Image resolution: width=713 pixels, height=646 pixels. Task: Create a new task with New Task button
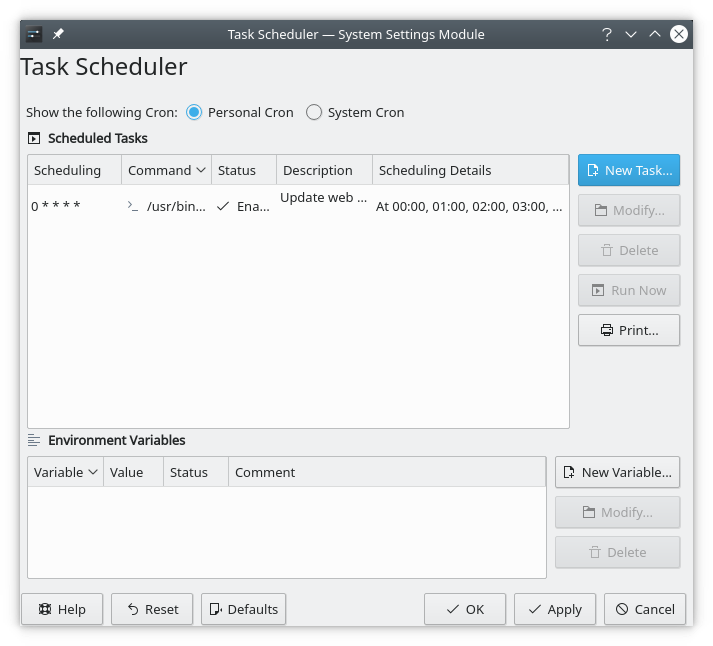[628, 170]
